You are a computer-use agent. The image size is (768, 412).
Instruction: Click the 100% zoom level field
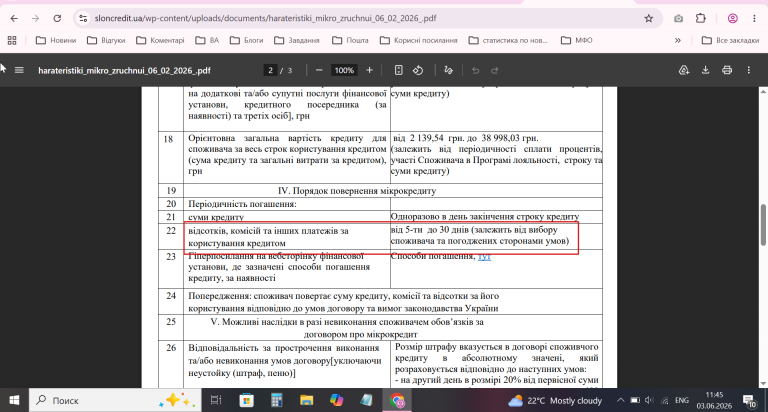tap(344, 70)
